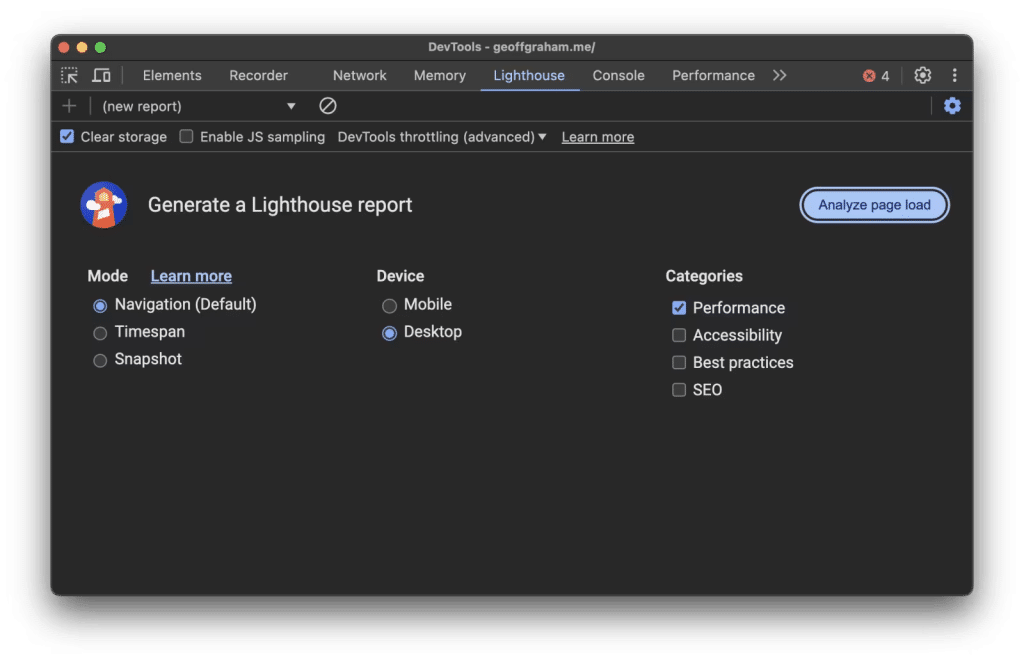Open the Memory tab

pyautogui.click(x=440, y=76)
